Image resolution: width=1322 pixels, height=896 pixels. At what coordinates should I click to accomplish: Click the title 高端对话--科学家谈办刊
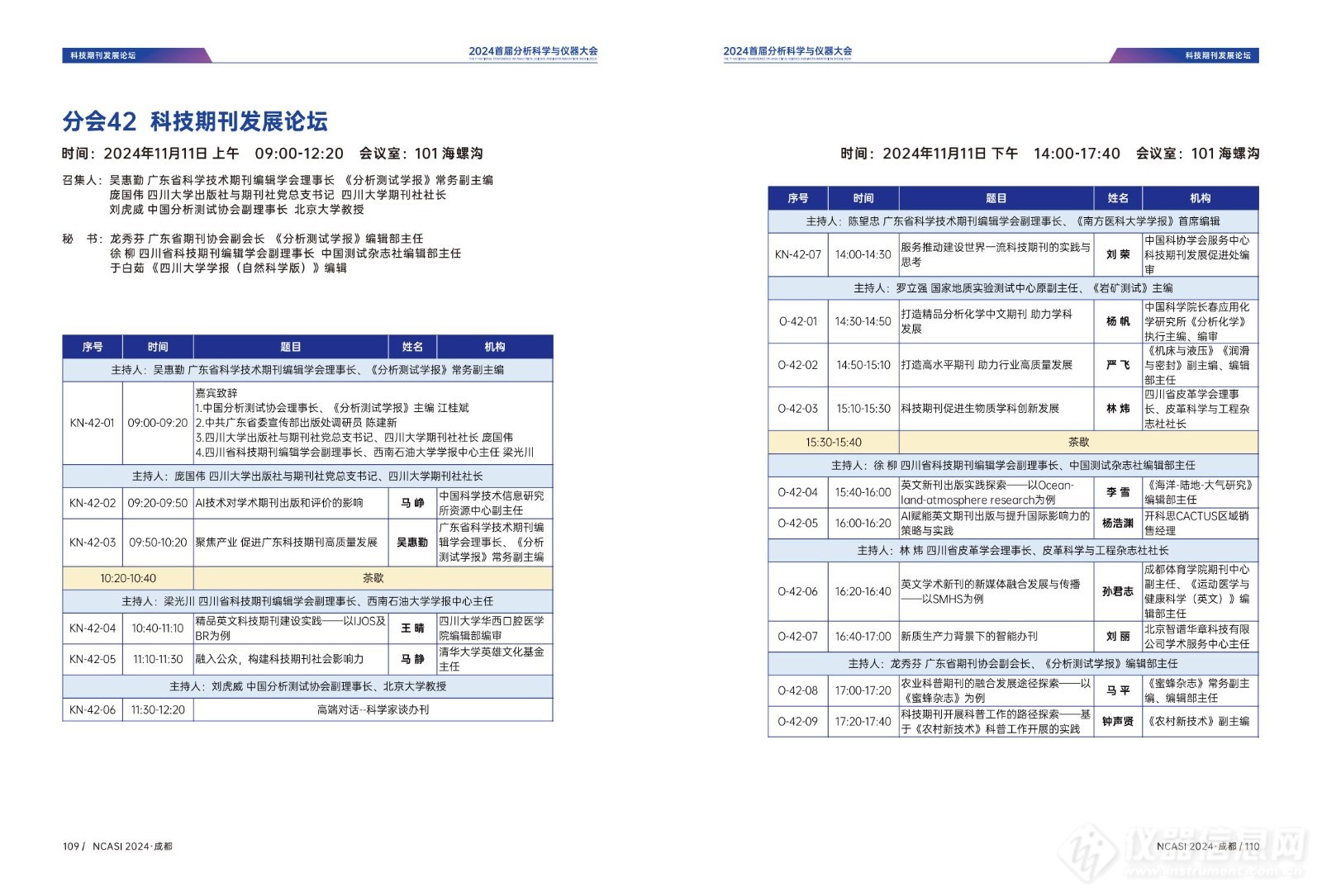click(373, 710)
